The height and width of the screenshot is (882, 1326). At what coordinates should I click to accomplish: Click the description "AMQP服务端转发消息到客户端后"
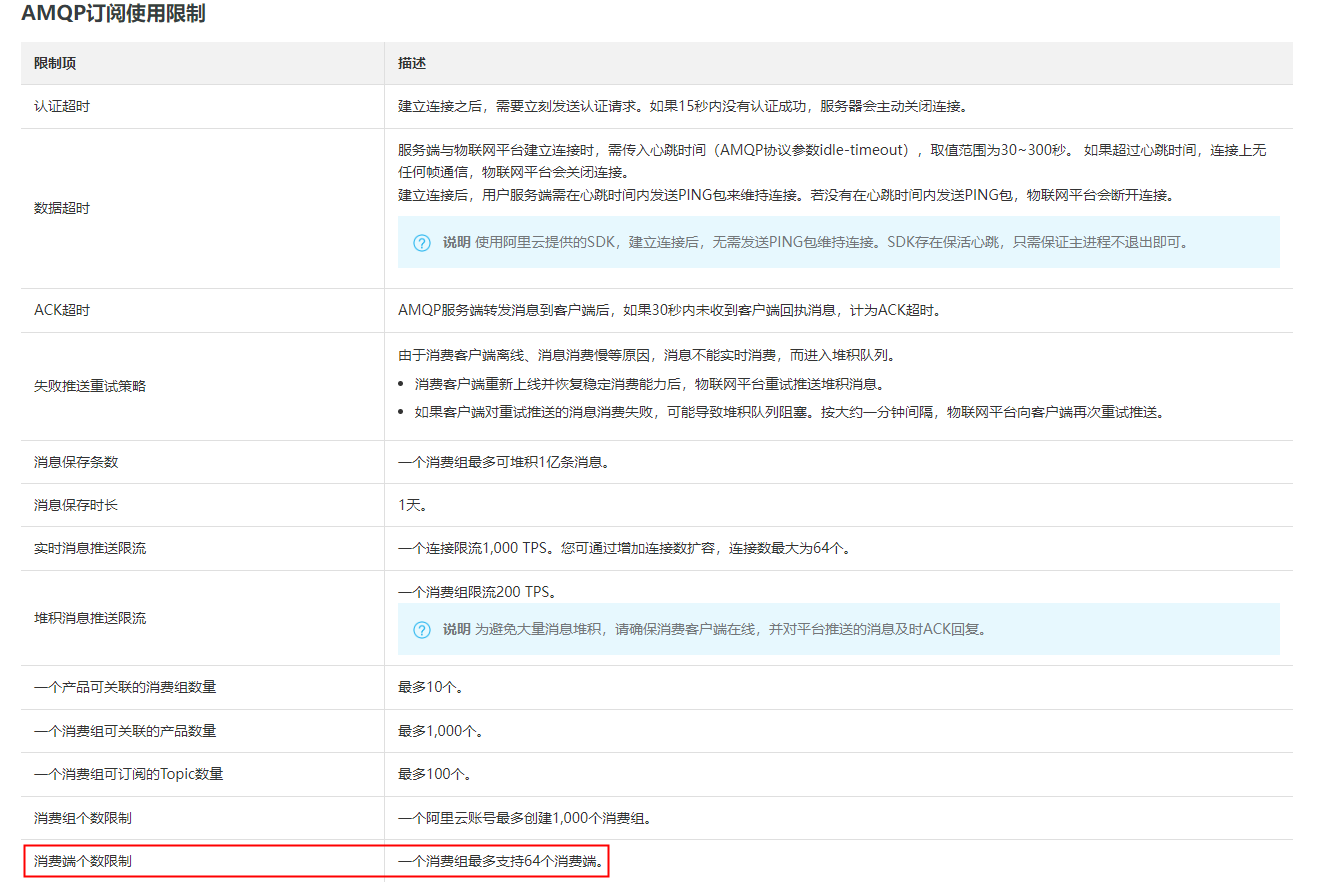[669, 310]
